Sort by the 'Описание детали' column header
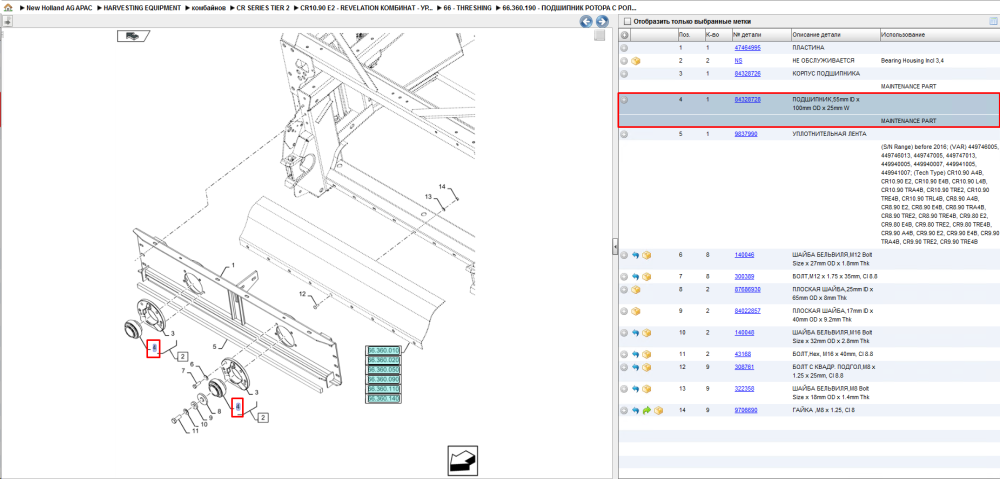Screen dimensions: 1000x479 [835, 34]
